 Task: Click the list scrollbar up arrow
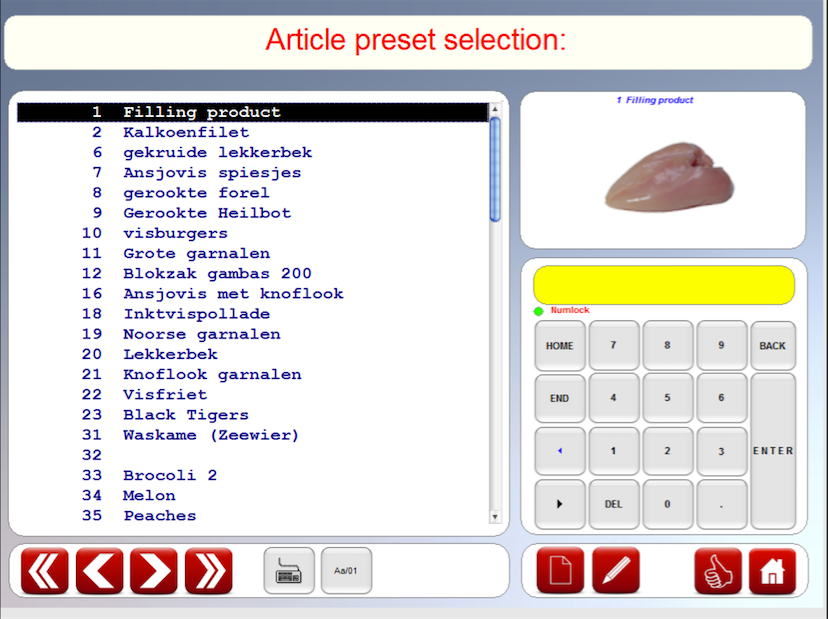(495, 109)
